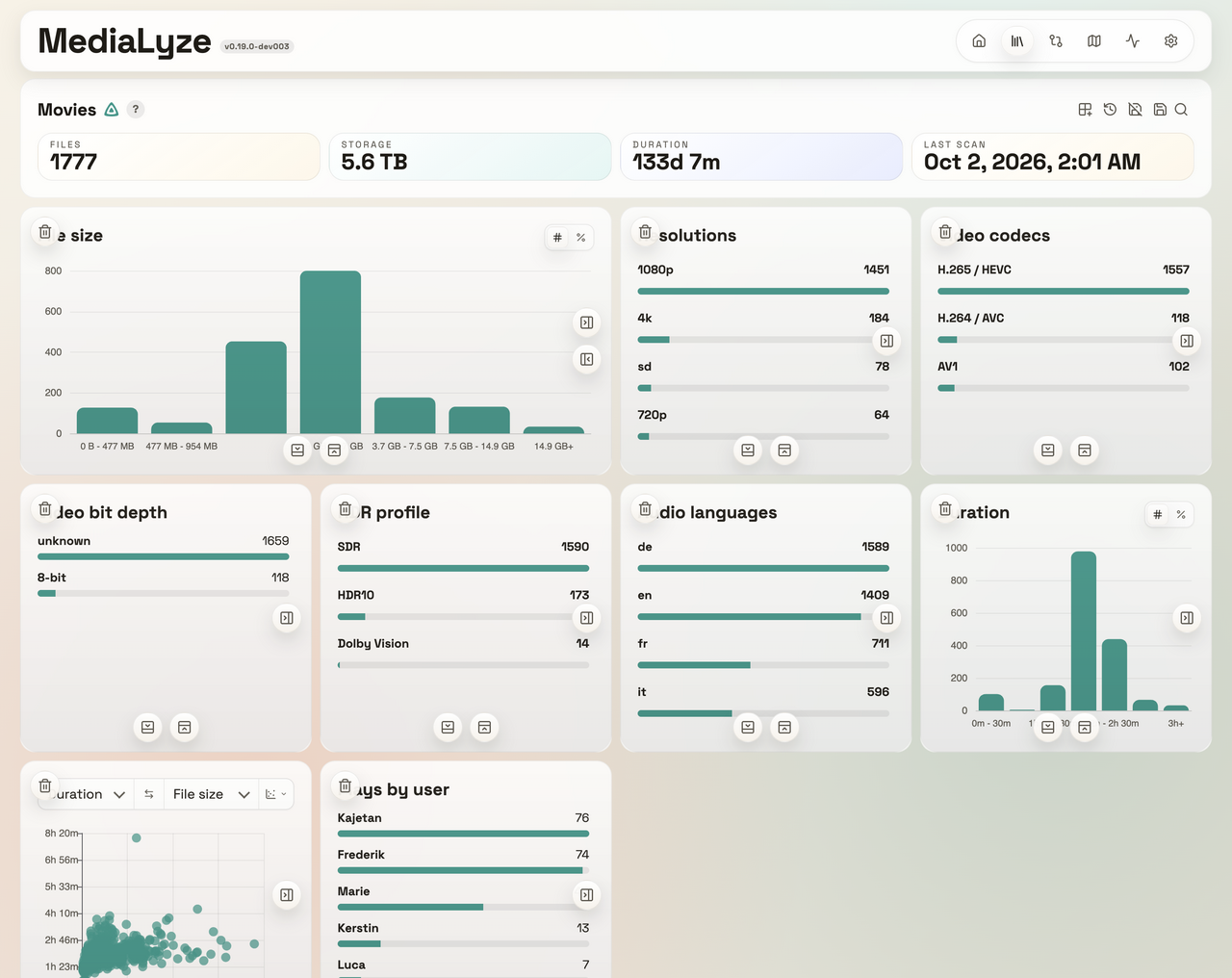Click the Storage 5.6 TB stat tile
1232x978 pixels.
(471, 157)
